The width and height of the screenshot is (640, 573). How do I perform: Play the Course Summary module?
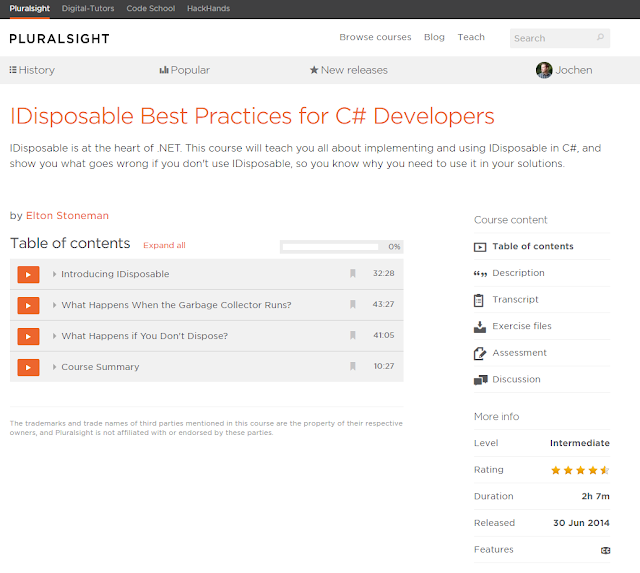tap(28, 367)
